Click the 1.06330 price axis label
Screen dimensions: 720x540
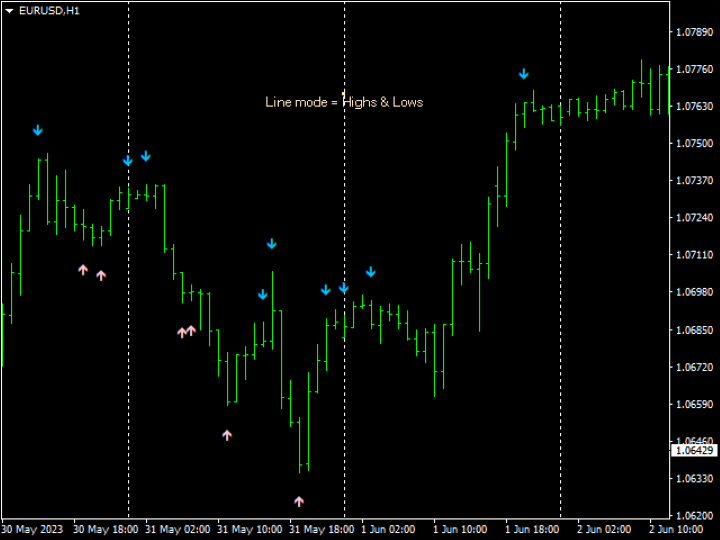tap(695, 478)
